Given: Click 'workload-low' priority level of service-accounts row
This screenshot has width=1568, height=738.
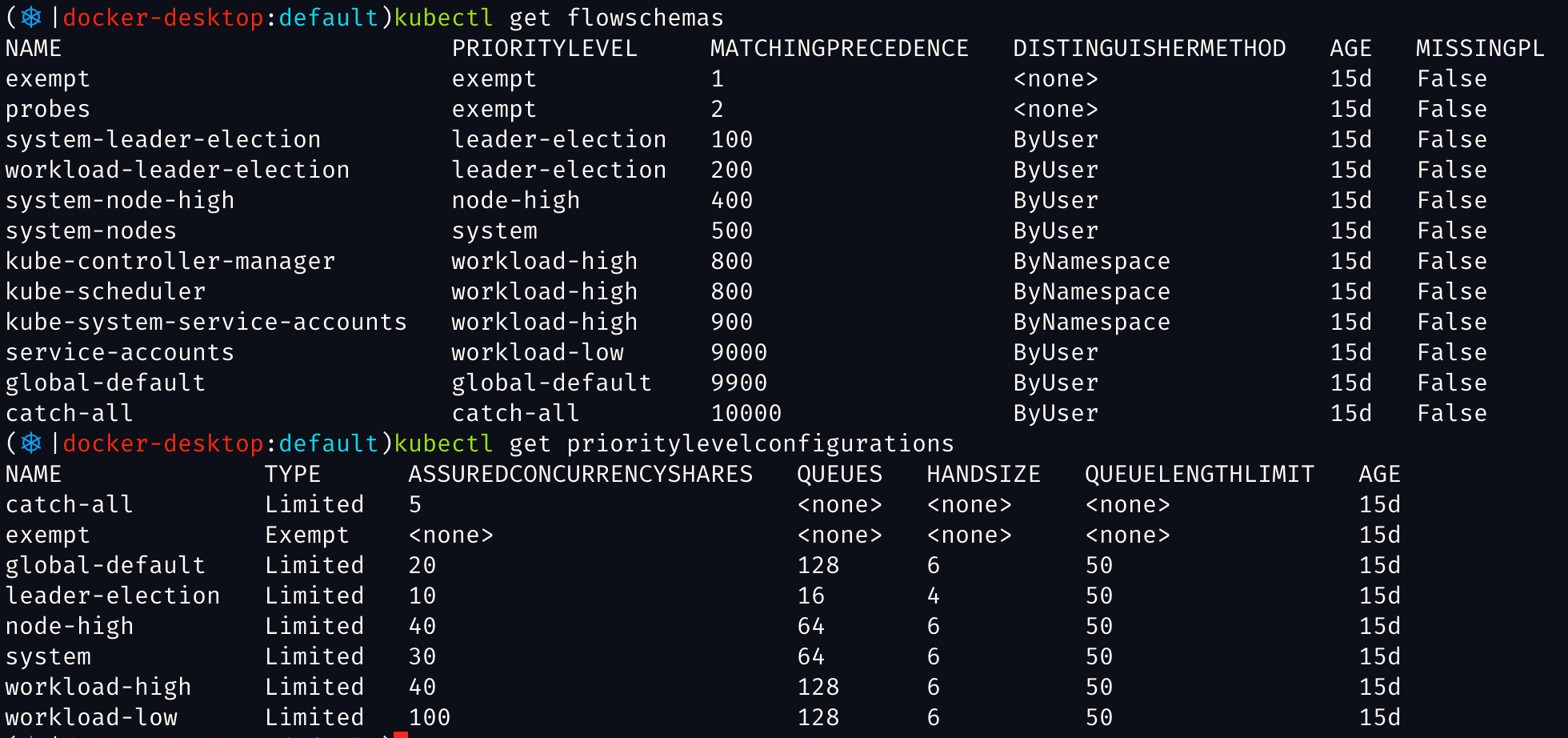Looking at the screenshot, I should pyautogui.click(x=538, y=352).
